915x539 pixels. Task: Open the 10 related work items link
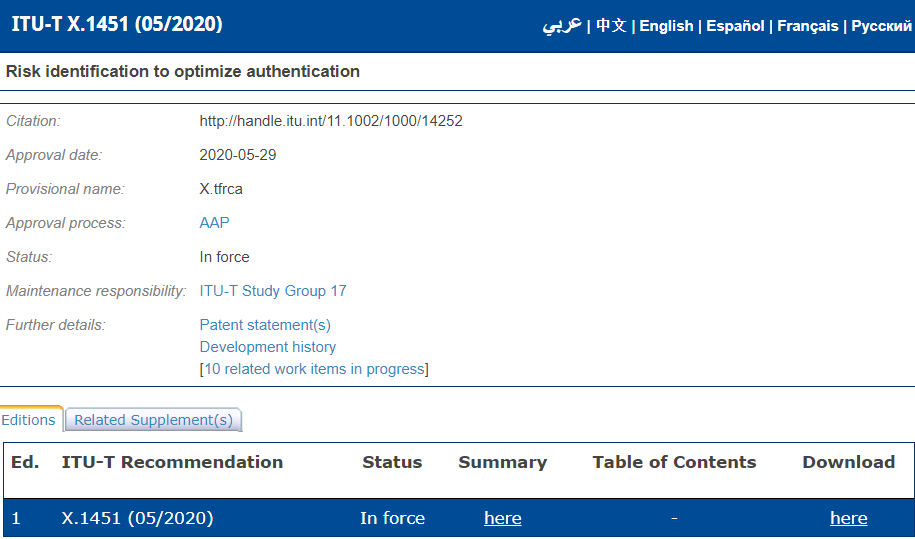point(314,369)
